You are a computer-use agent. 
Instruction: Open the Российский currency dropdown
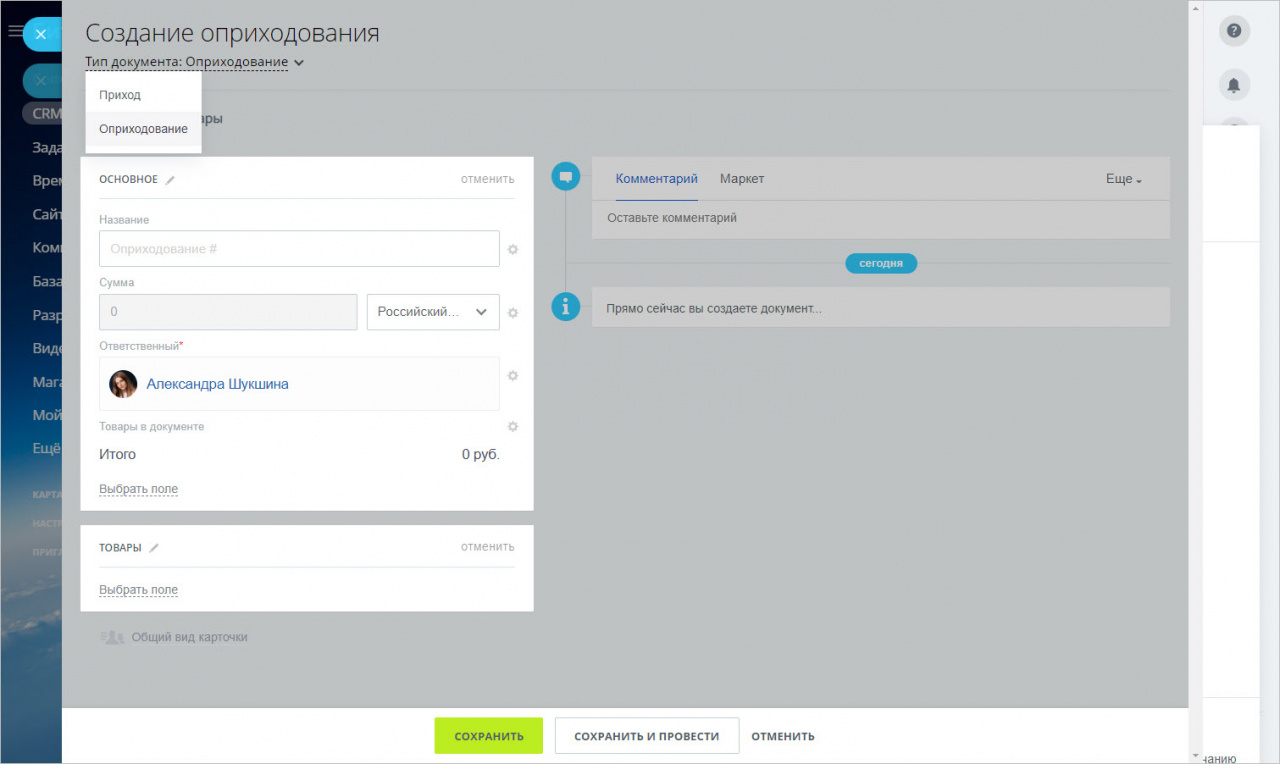point(433,312)
